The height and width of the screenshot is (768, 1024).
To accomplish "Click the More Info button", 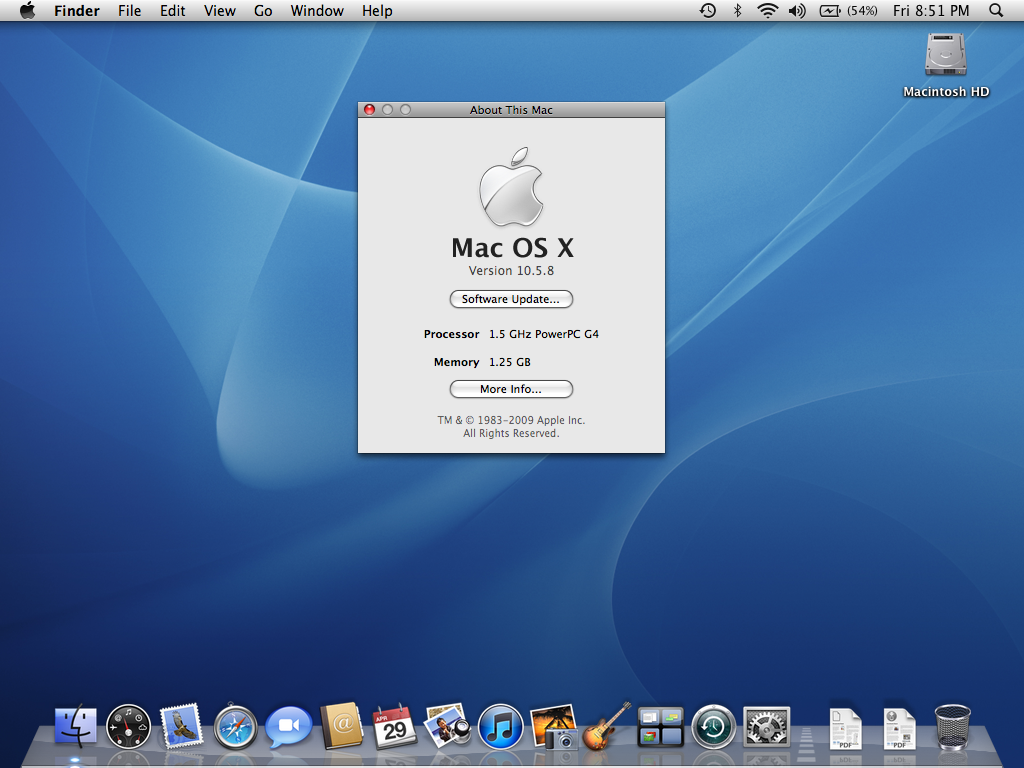I will (511, 389).
